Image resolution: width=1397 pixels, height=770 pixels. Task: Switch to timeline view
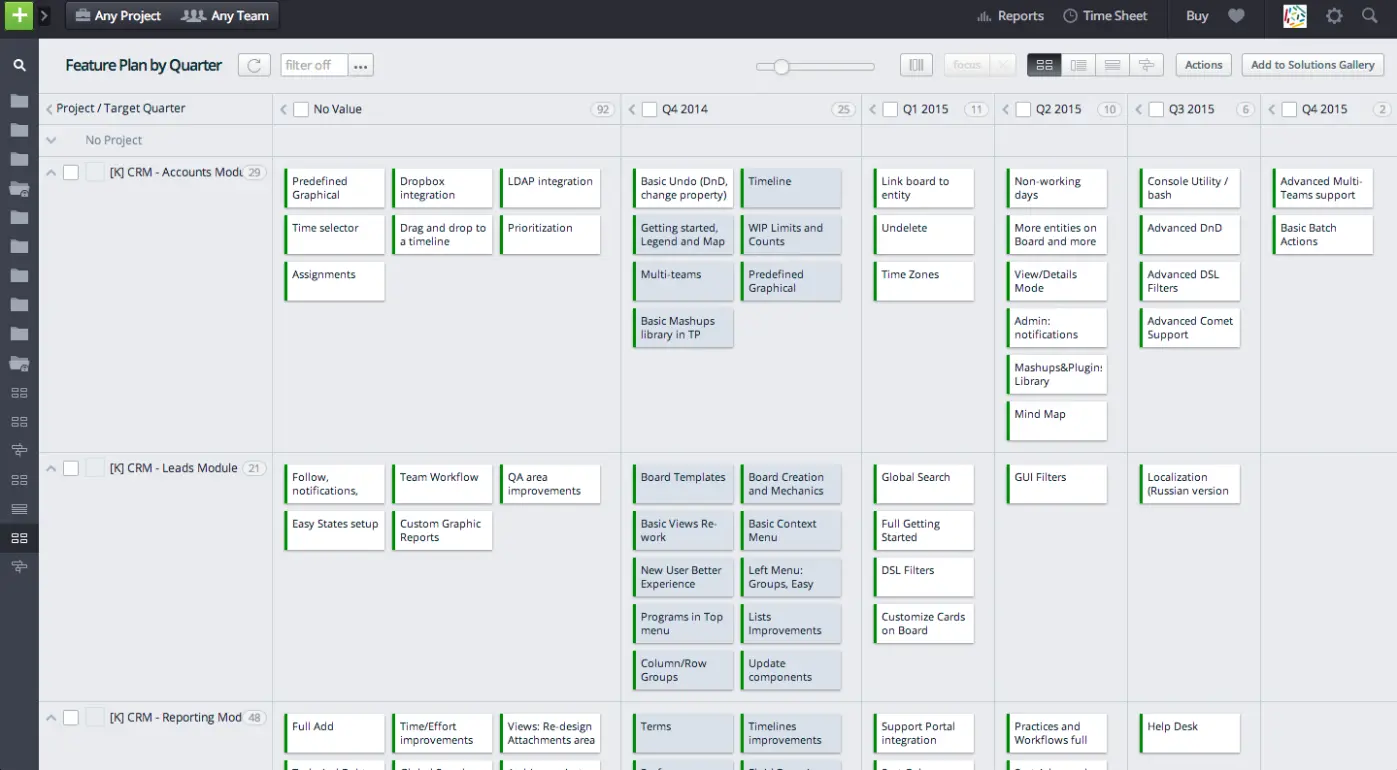[x=1146, y=65]
